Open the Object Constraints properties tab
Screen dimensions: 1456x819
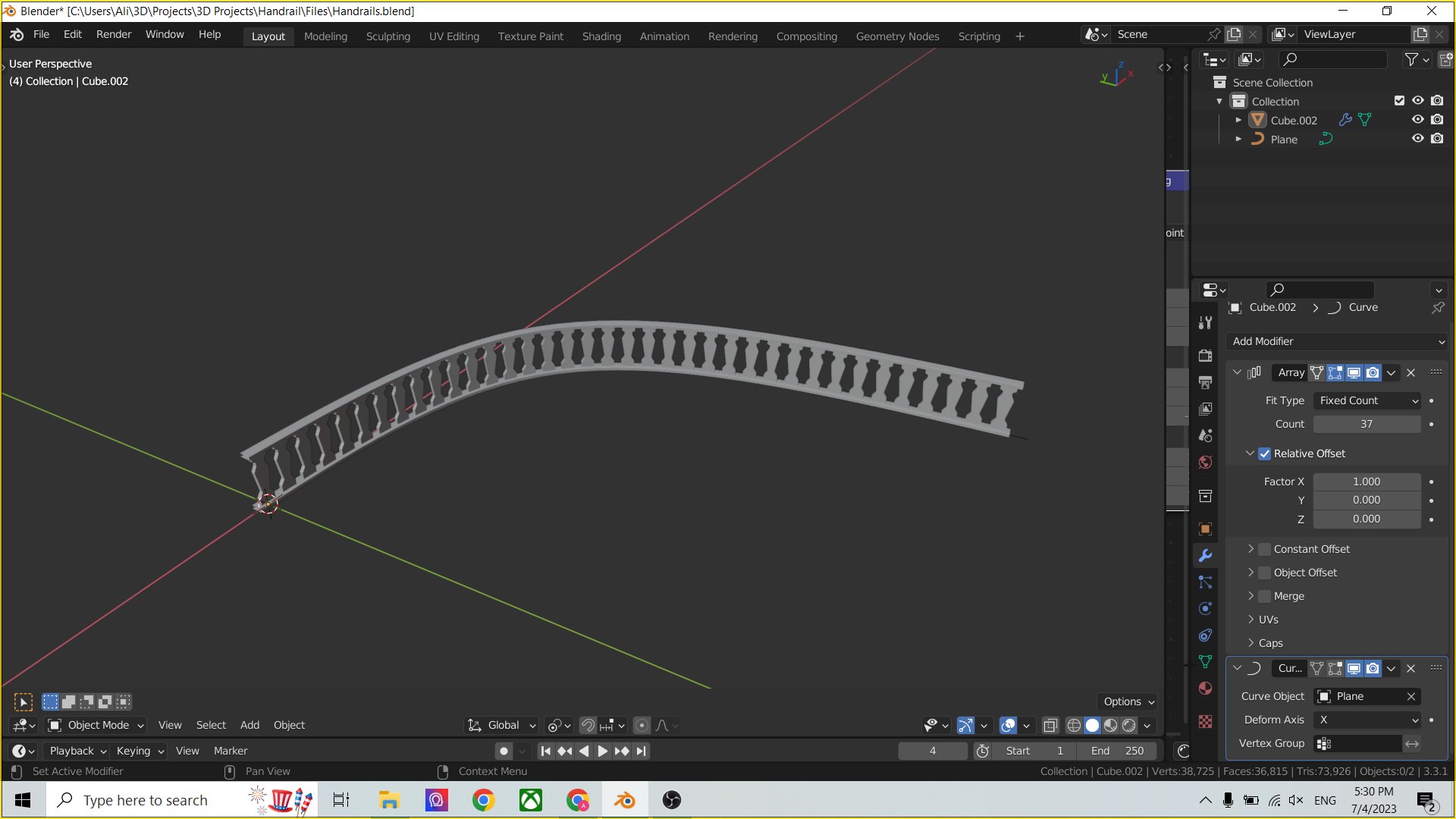tap(1205, 635)
